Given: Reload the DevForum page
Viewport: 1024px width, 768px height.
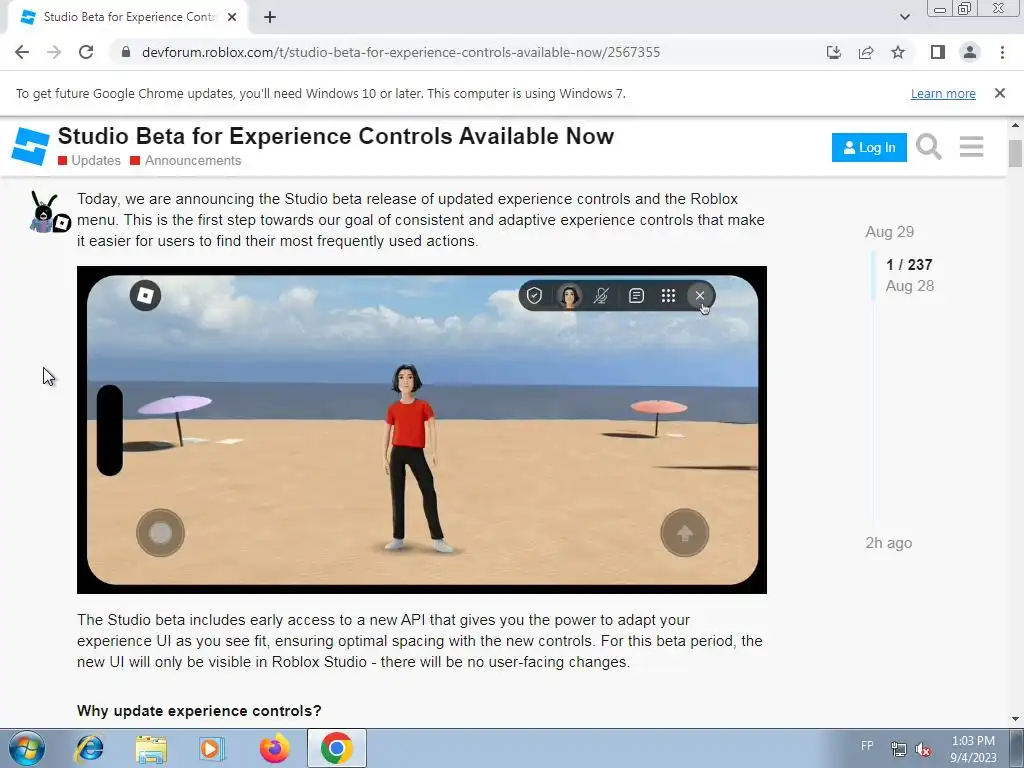Looking at the screenshot, I should point(86,52).
